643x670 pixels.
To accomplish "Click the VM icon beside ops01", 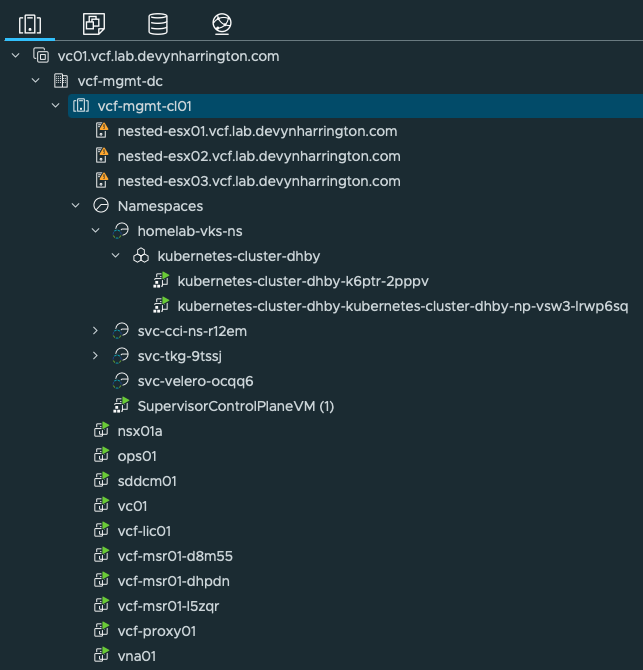I will (x=101, y=455).
